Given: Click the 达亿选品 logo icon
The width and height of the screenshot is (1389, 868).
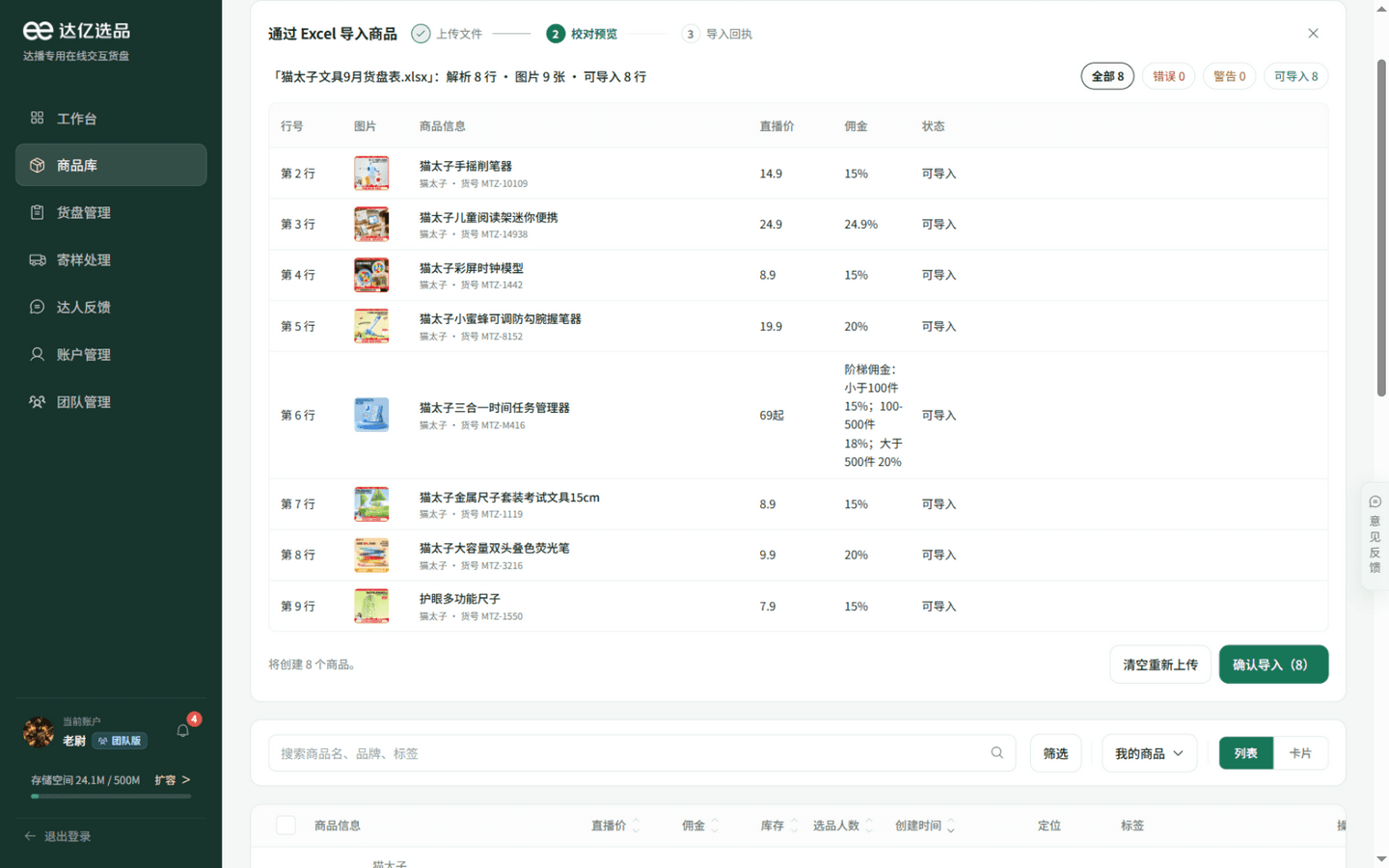Looking at the screenshot, I should pos(38,31).
